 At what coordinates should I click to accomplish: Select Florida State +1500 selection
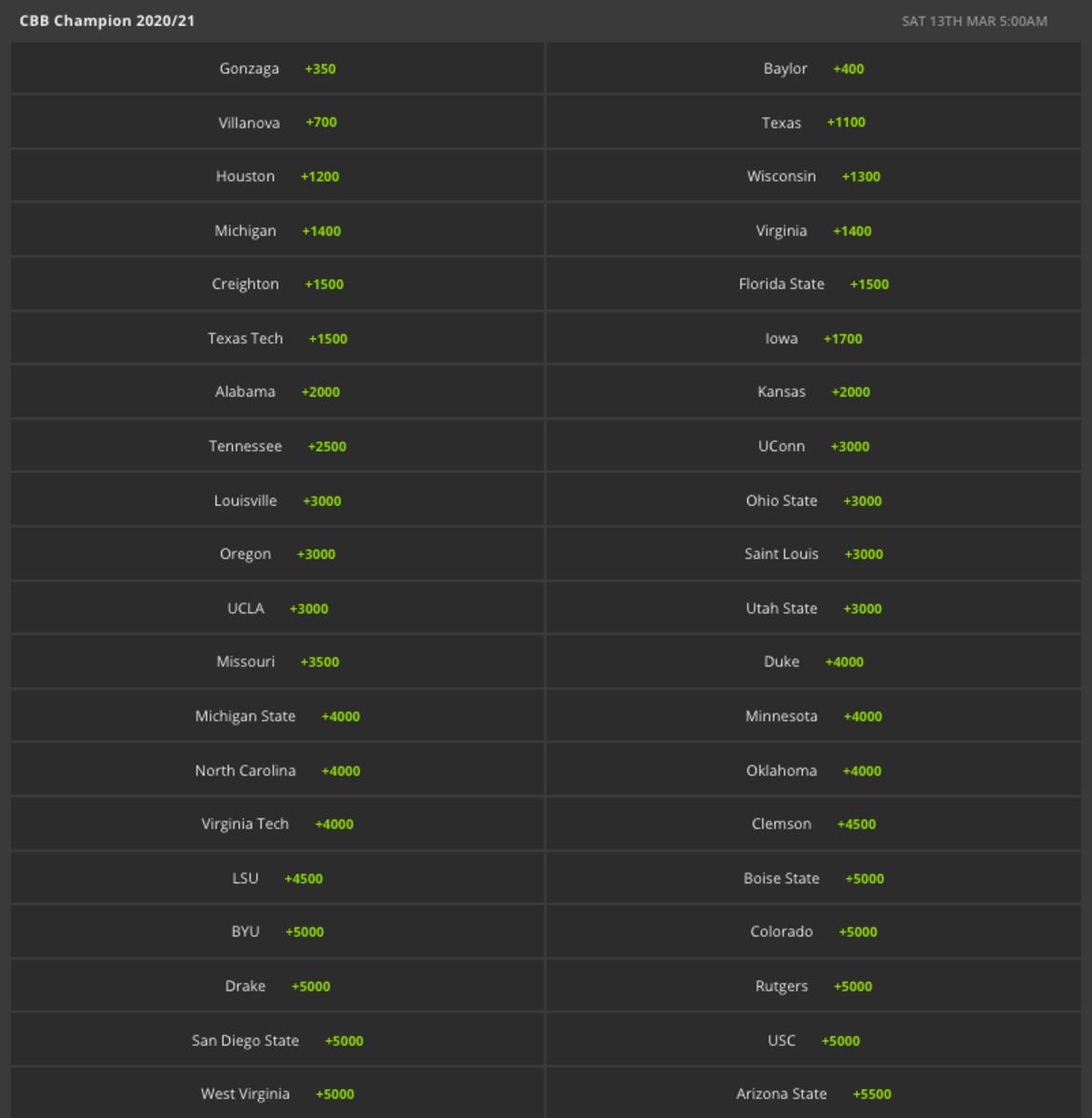tap(813, 284)
